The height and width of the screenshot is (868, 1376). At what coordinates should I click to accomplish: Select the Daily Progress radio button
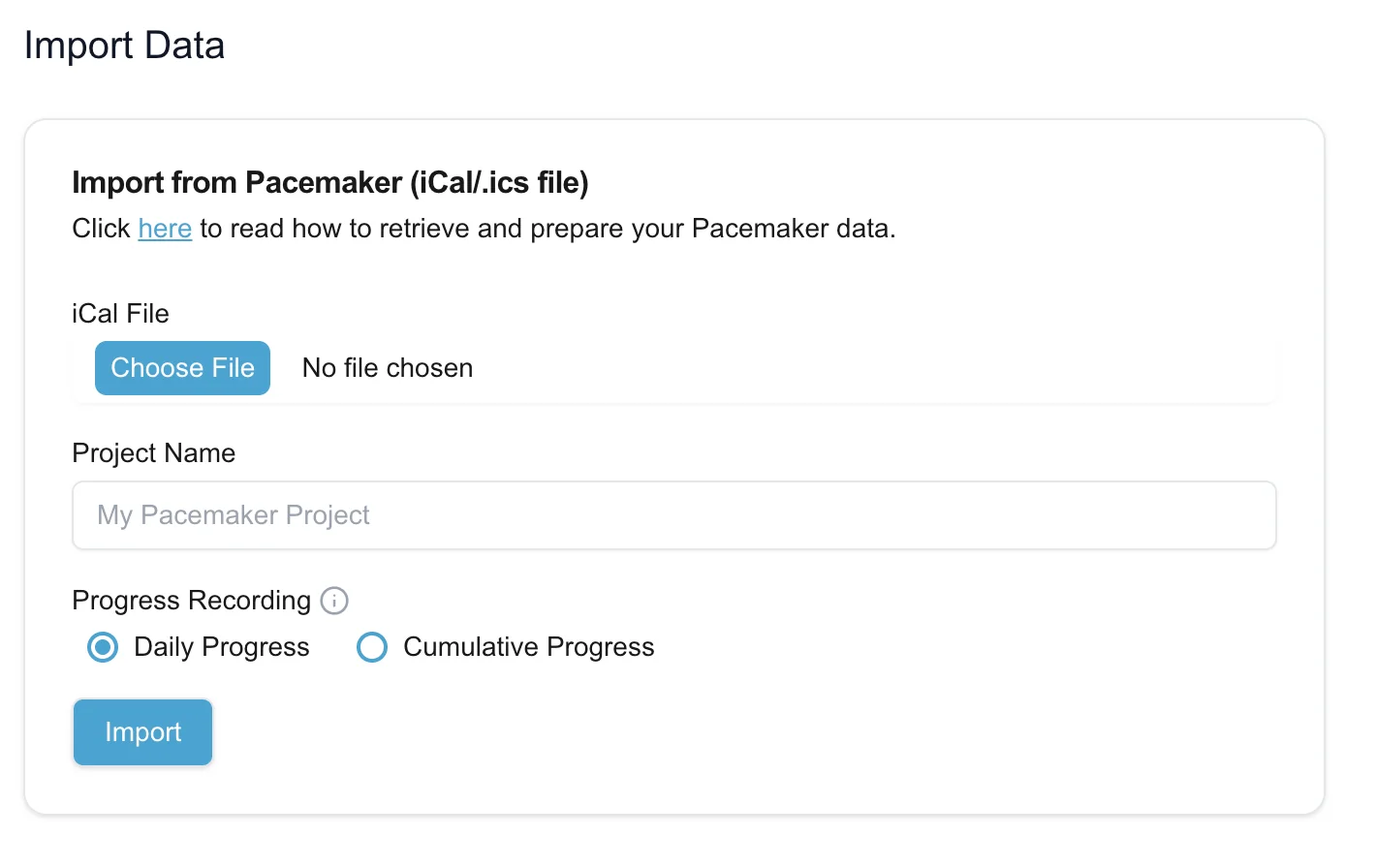point(102,647)
